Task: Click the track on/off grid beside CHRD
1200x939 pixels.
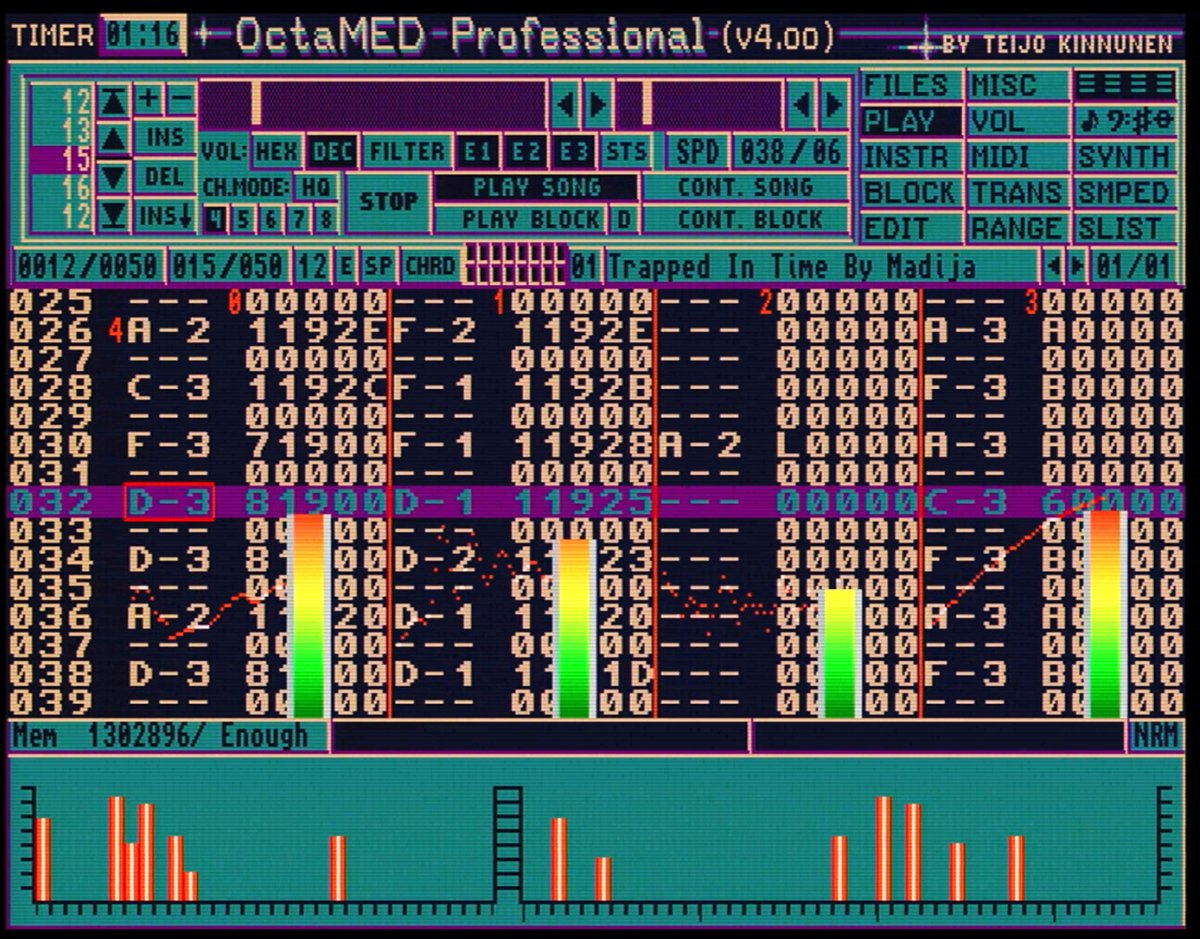Action: 516,265
